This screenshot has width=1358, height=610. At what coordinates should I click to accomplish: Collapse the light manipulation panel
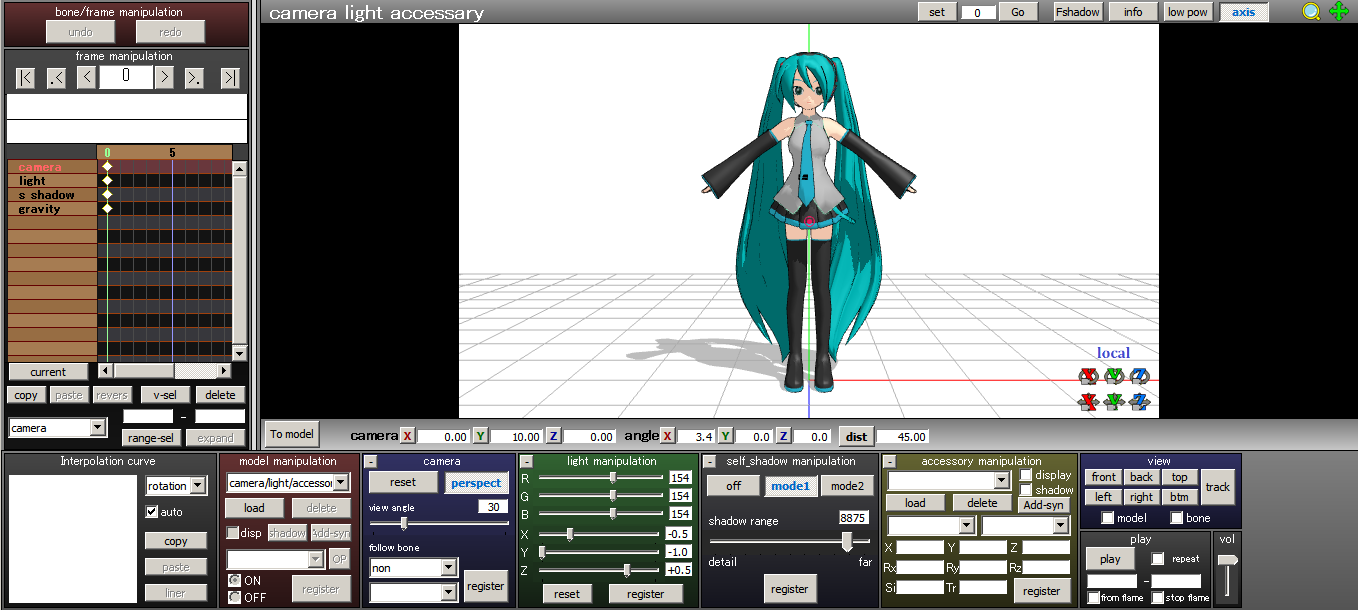click(x=526, y=461)
